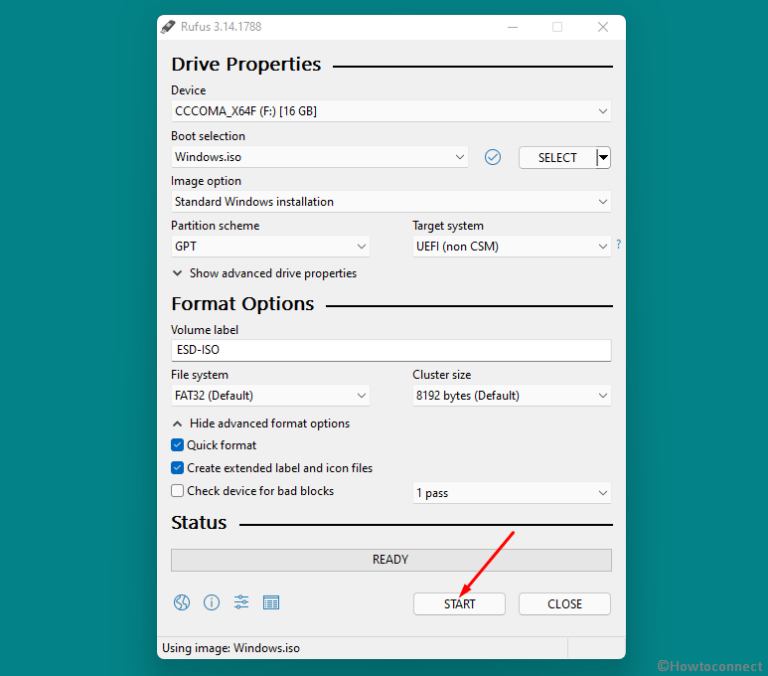Click the Rufus USB drive title icon

click(168, 27)
